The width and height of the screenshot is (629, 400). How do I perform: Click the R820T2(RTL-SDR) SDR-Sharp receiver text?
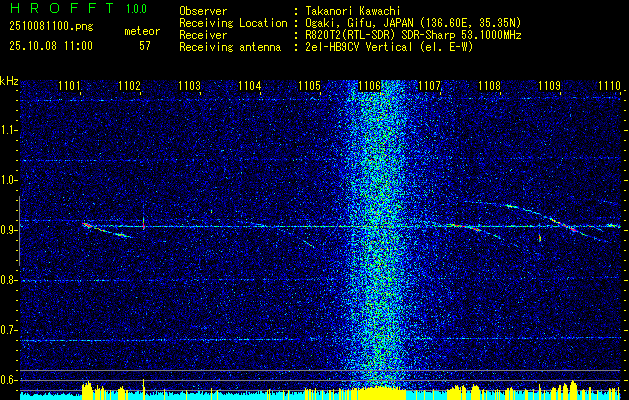click(x=413, y=35)
